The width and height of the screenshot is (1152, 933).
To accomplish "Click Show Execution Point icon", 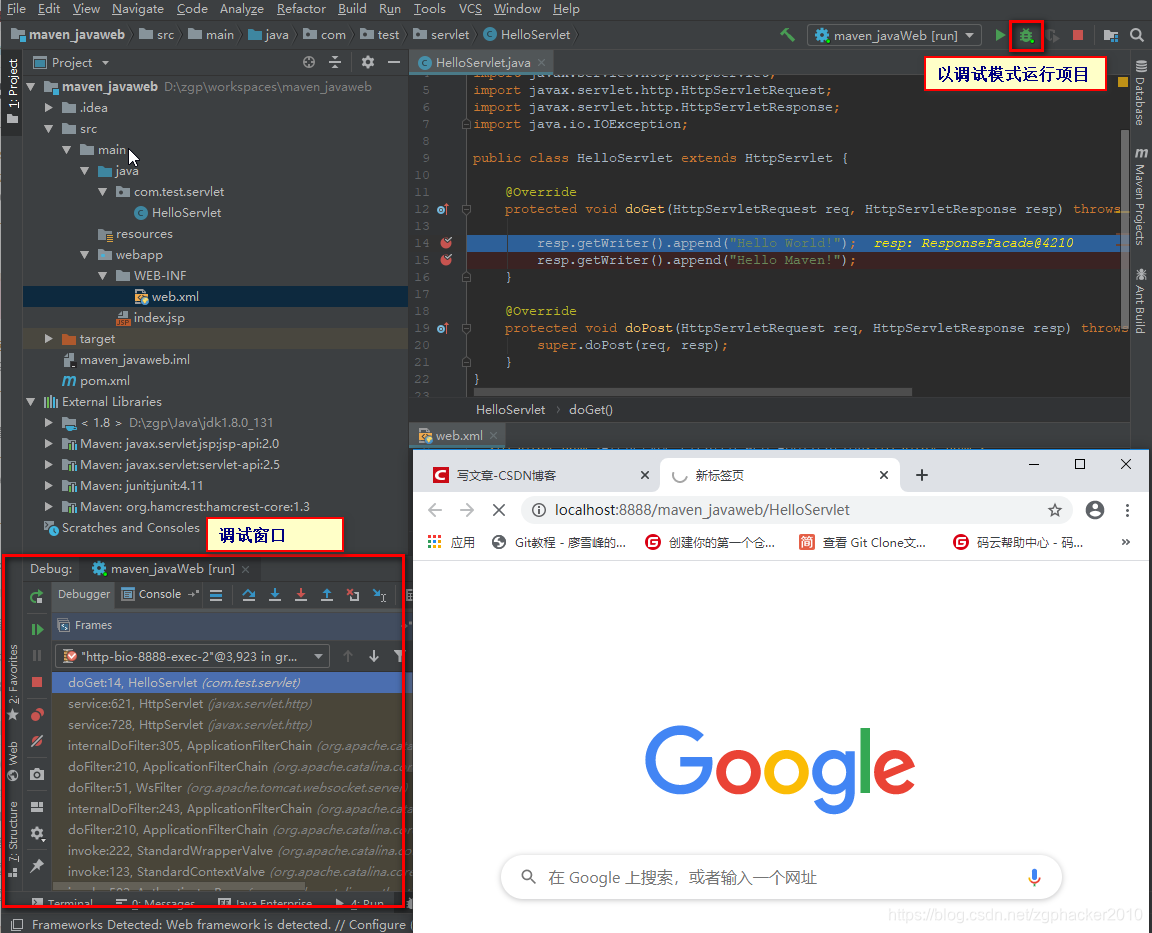I will tap(216, 595).
